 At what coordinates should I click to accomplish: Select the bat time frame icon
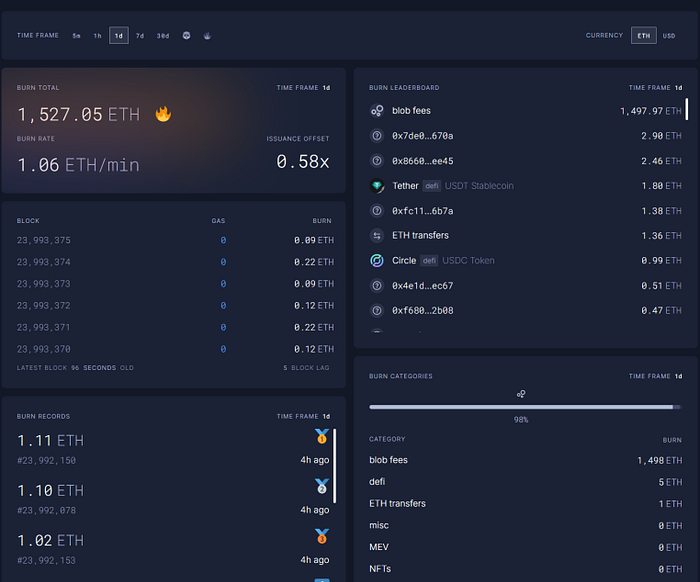208,36
